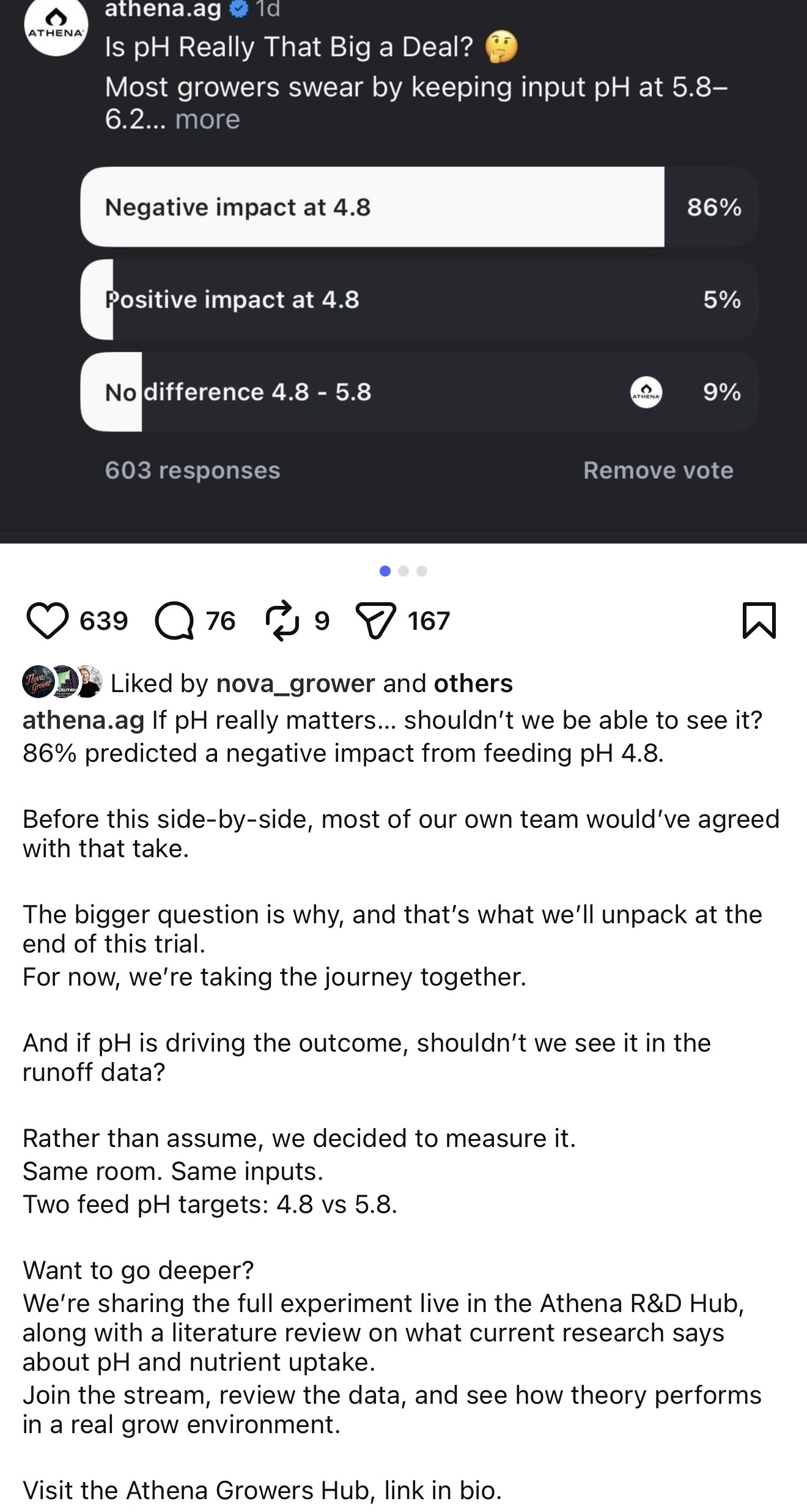Viewport: 807px width, 1512px height.
Task: Go to the second carousel dot
Action: point(403,571)
